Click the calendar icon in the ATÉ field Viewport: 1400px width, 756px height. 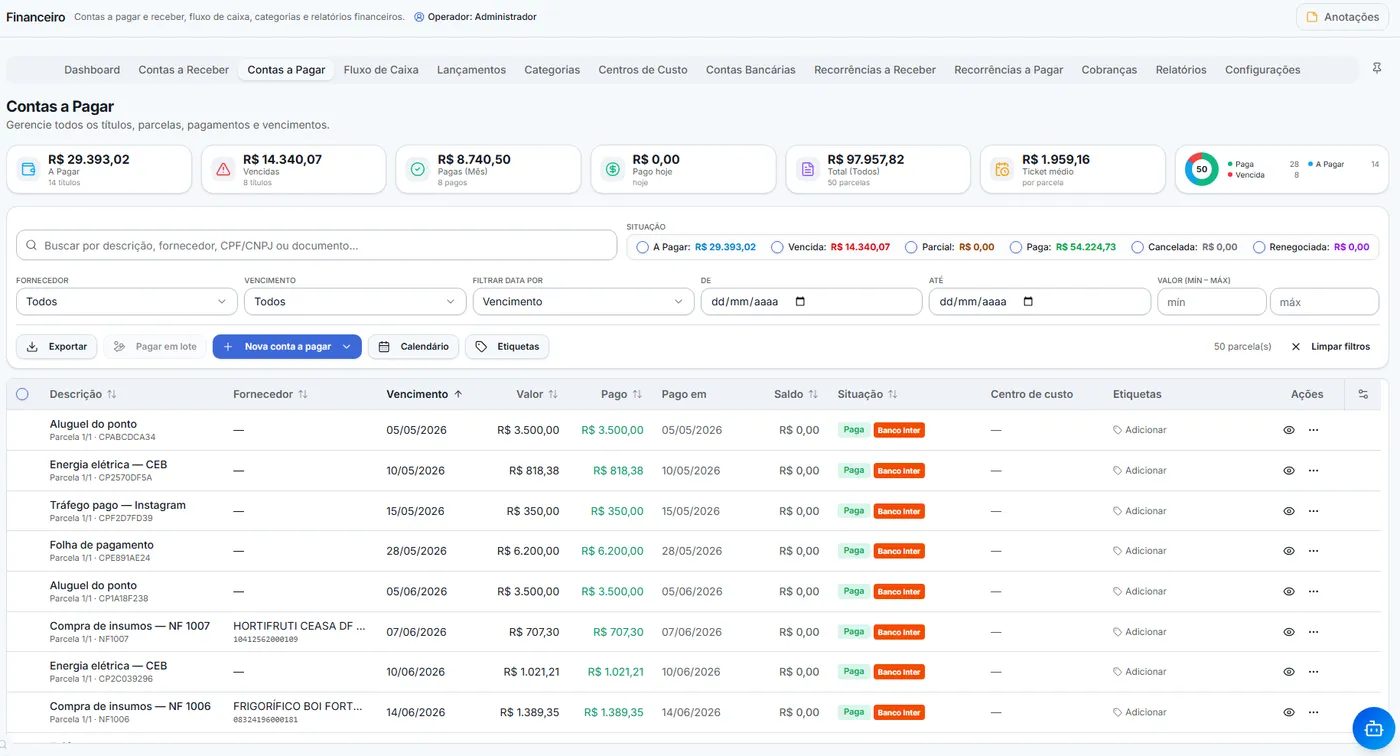[1028, 301]
